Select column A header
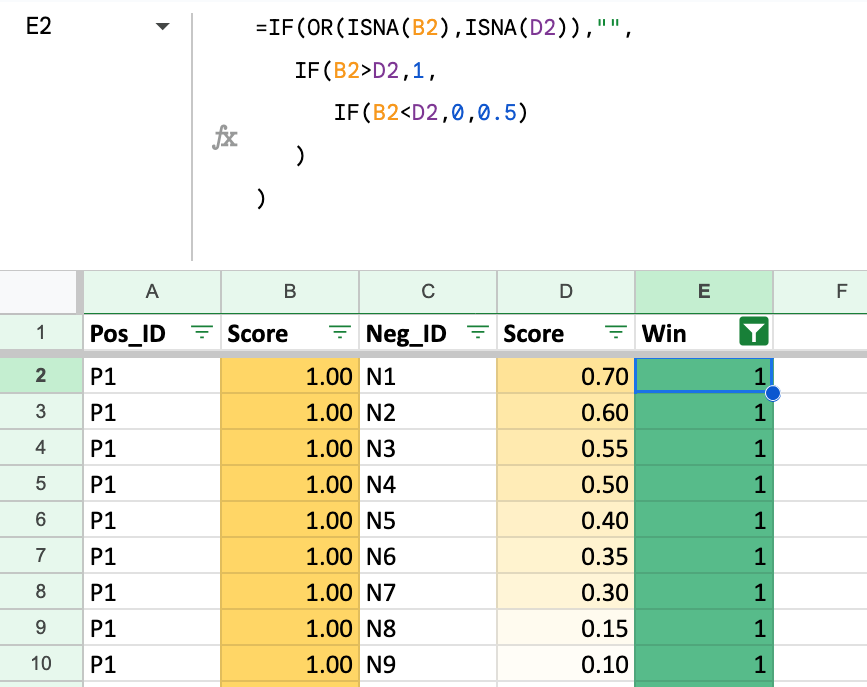This screenshot has width=867, height=687. (152, 291)
